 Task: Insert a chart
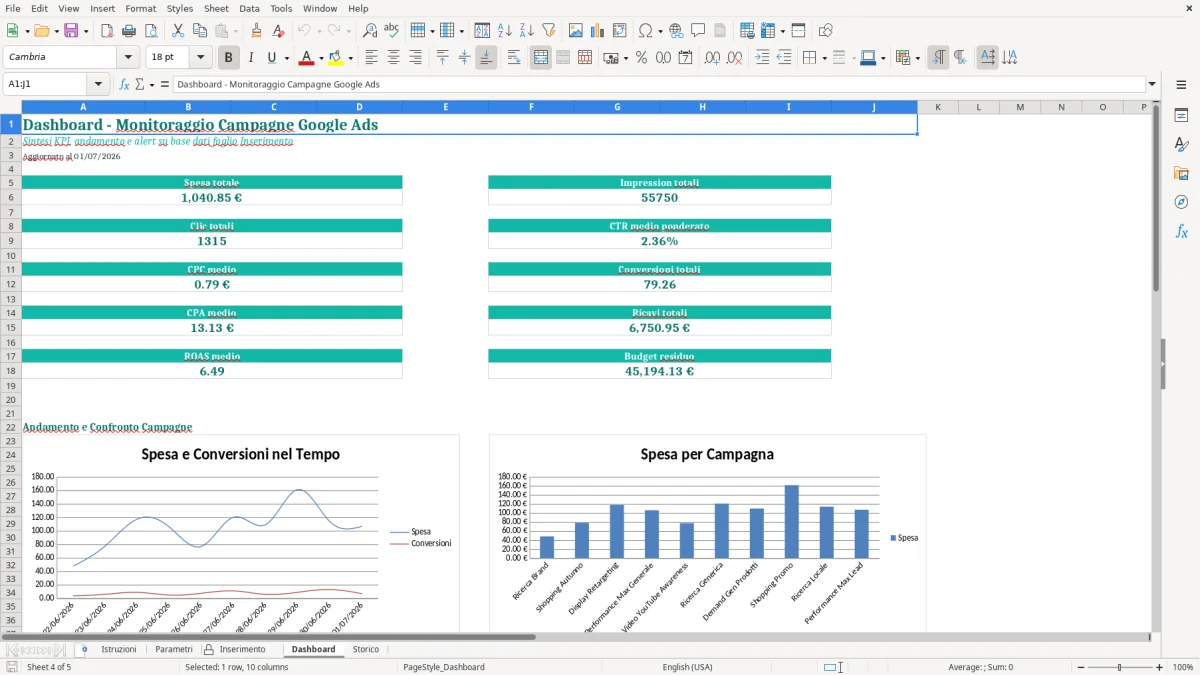click(x=598, y=31)
